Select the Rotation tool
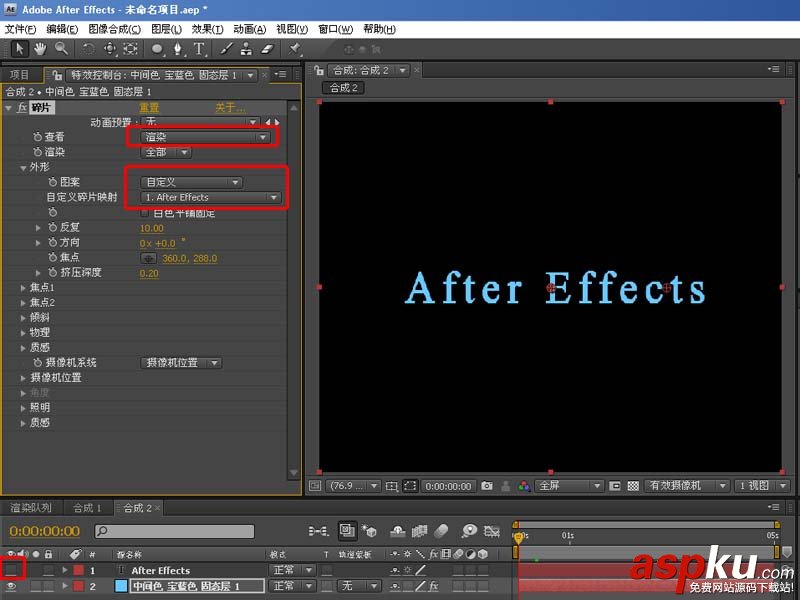Screen dimensions: 800x600 [89, 49]
